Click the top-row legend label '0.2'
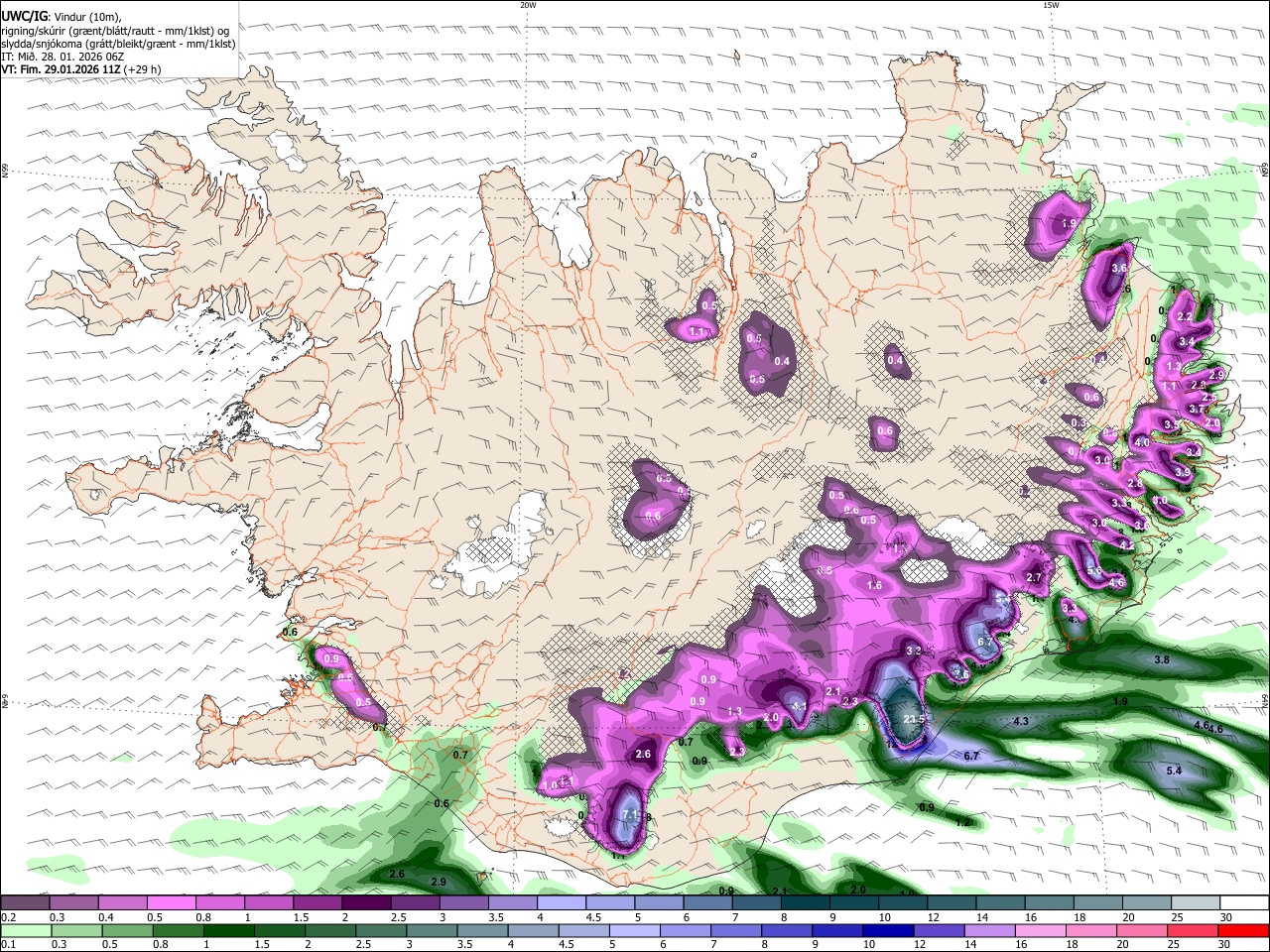The width and height of the screenshot is (1270, 952). pos(8,916)
